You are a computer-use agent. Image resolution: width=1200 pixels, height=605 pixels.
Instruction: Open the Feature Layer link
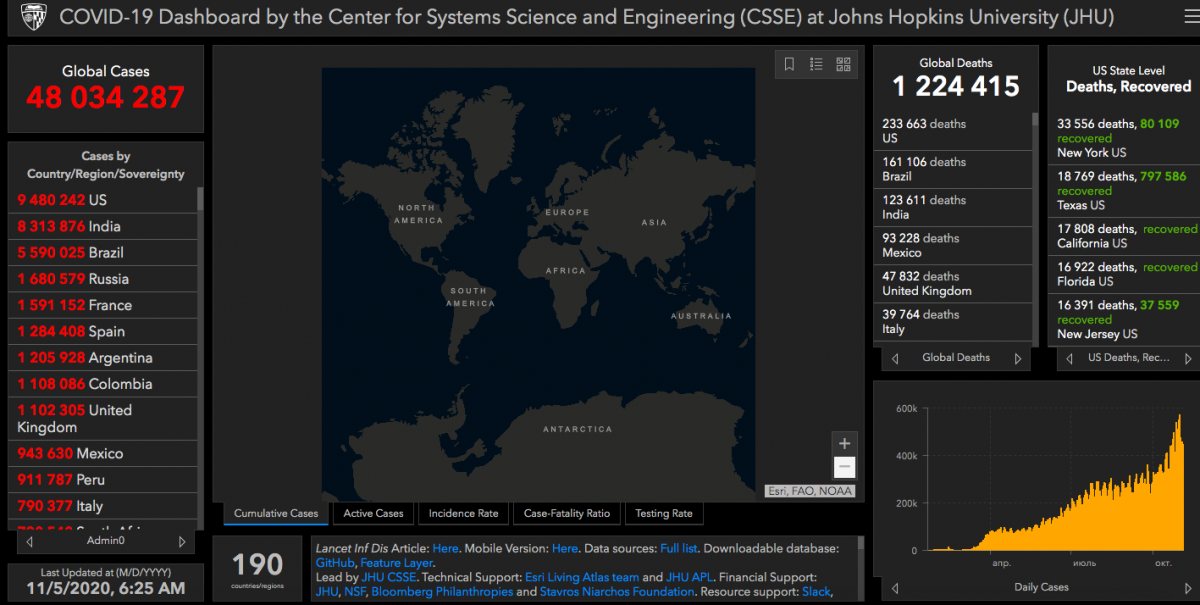tap(396, 563)
